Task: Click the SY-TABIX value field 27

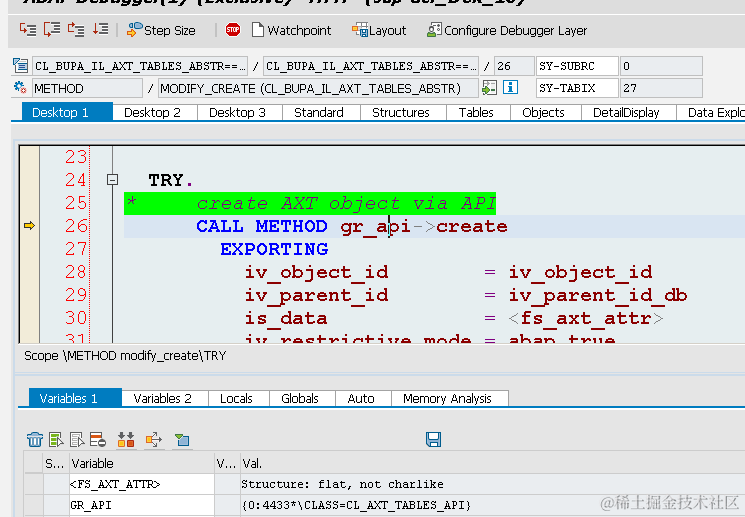Action: (661, 88)
